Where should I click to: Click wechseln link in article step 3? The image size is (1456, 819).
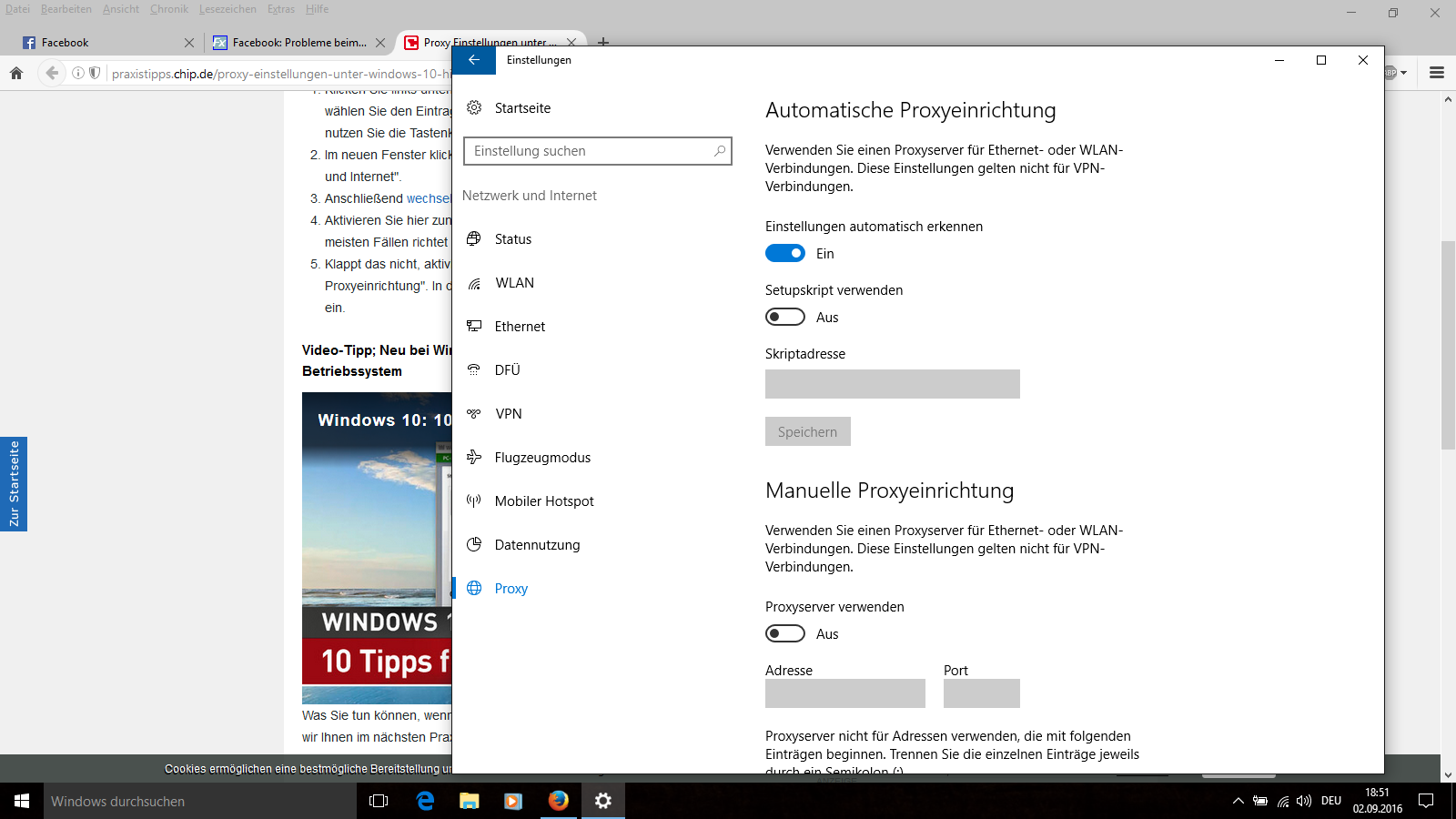pyautogui.click(x=429, y=198)
